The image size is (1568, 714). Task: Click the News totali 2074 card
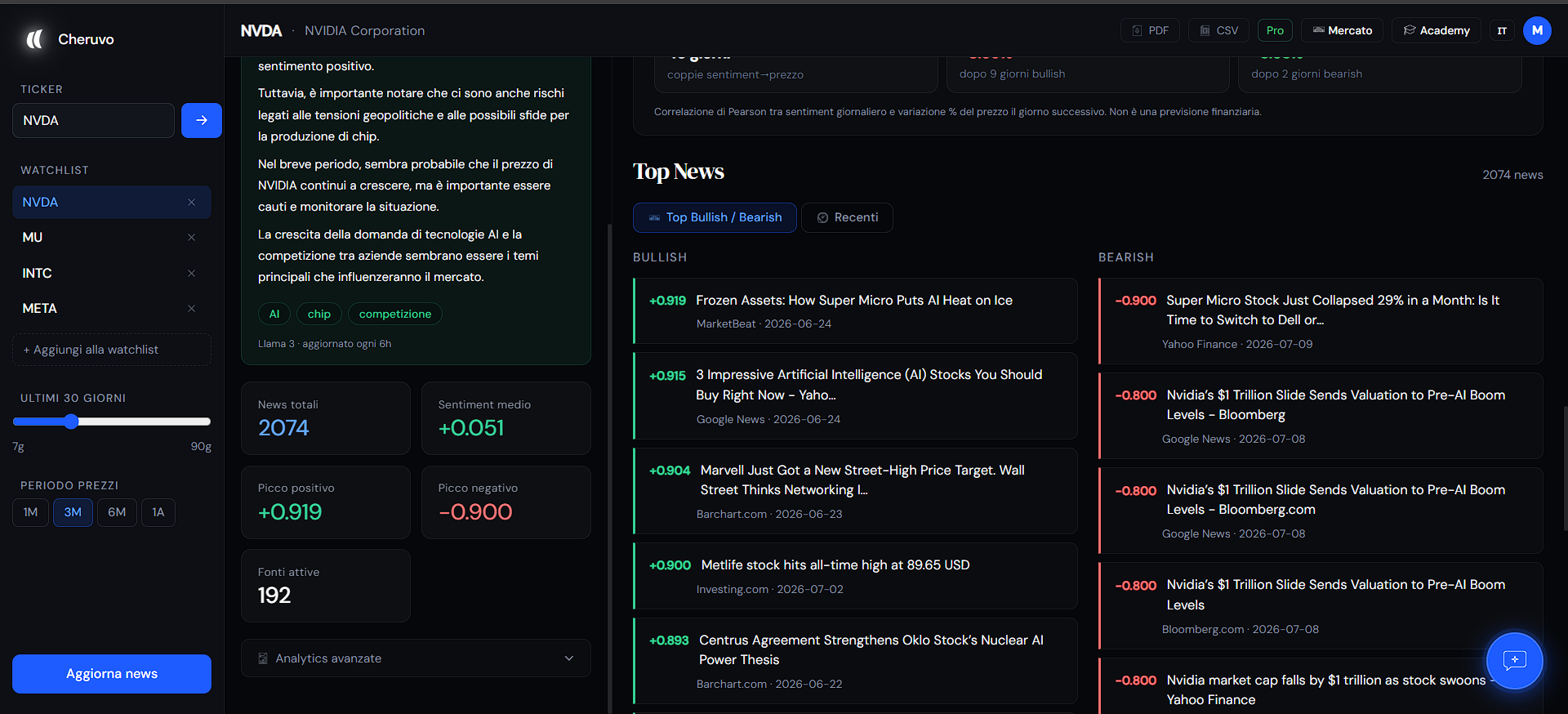tap(326, 418)
